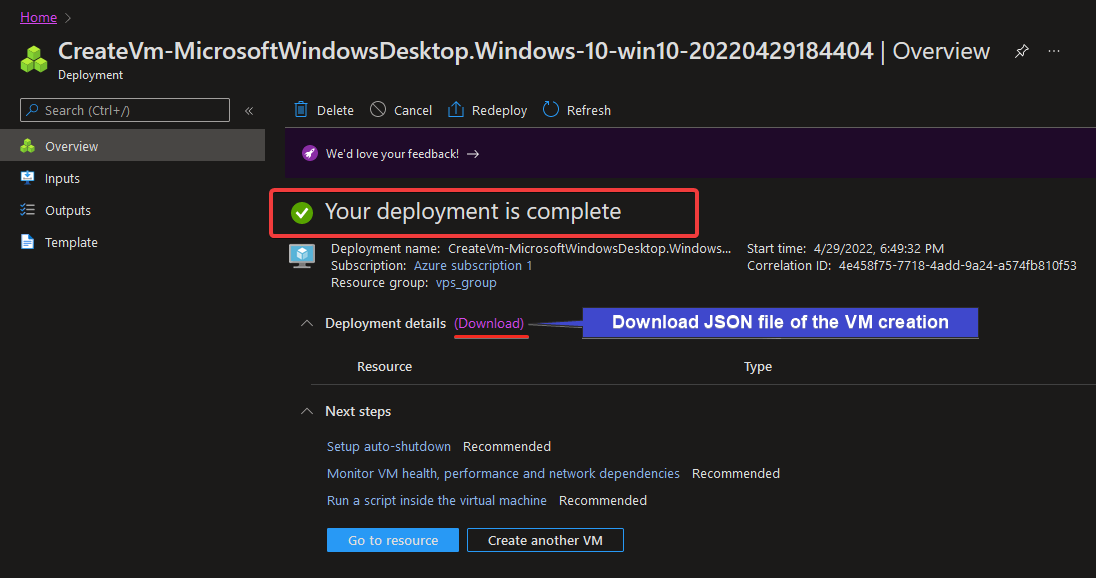Click the Go to resource button
Screen dimensions: 1096x578
click(x=393, y=540)
